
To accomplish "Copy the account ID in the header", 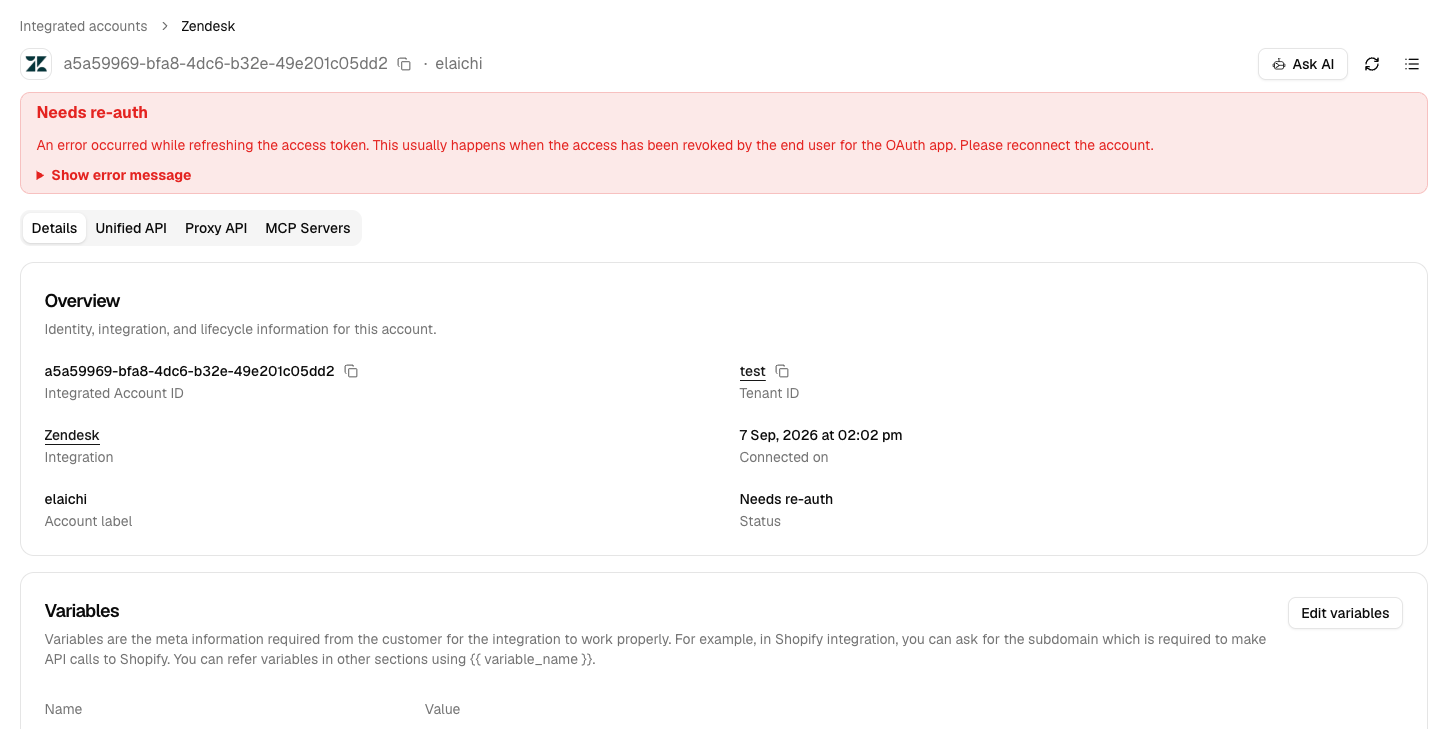I will coord(404,64).
